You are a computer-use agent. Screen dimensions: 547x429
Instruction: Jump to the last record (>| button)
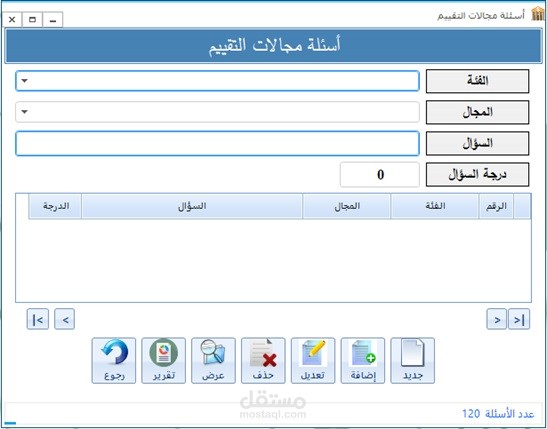(519, 319)
